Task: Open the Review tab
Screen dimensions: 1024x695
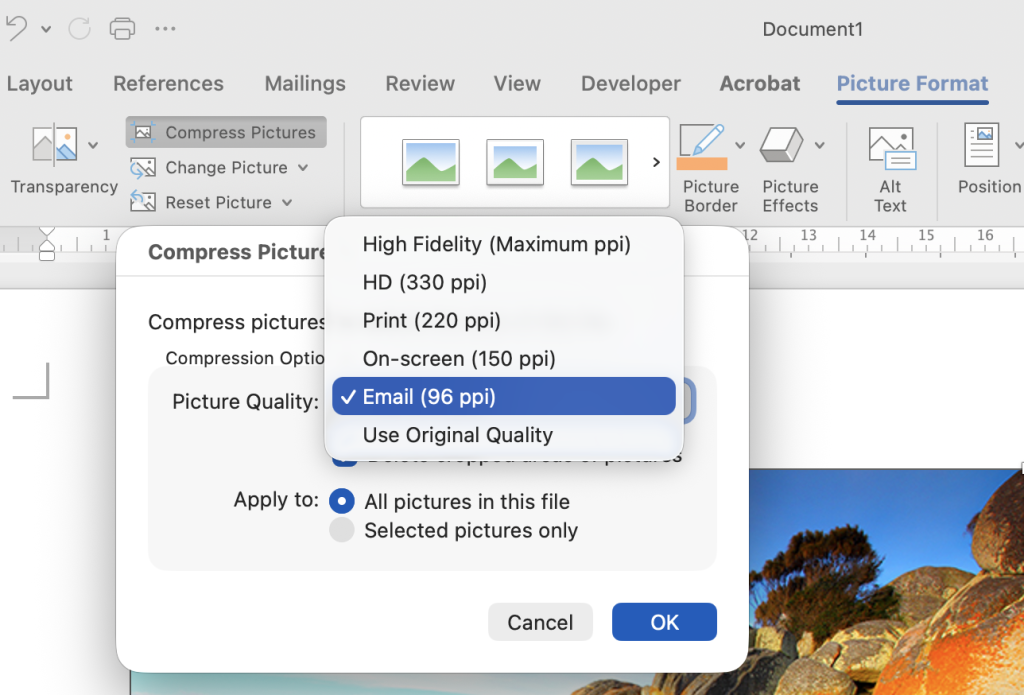Action: point(420,84)
